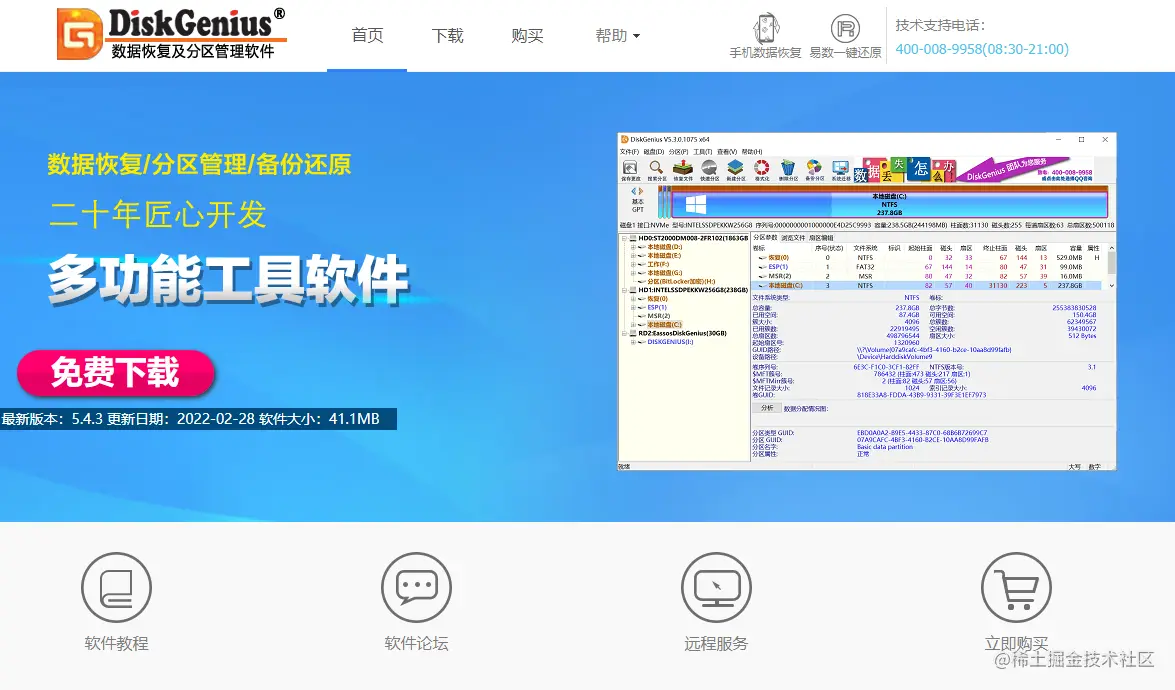The height and width of the screenshot is (690, 1175).
Task: Click the 本地磁盘(C:) NTFS partition bar
Action: 889,204
